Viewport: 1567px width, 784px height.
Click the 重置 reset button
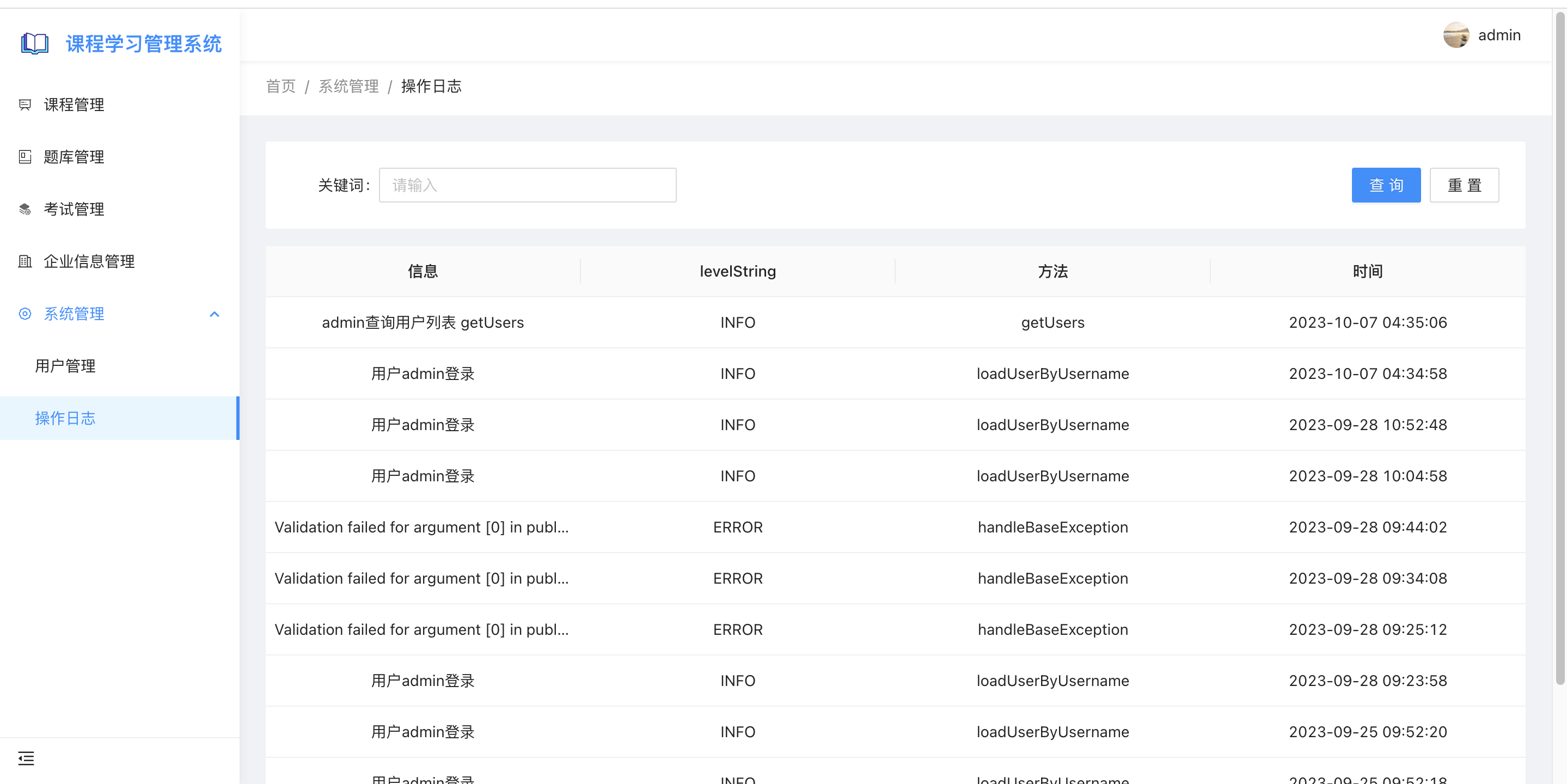(x=1464, y=185)
